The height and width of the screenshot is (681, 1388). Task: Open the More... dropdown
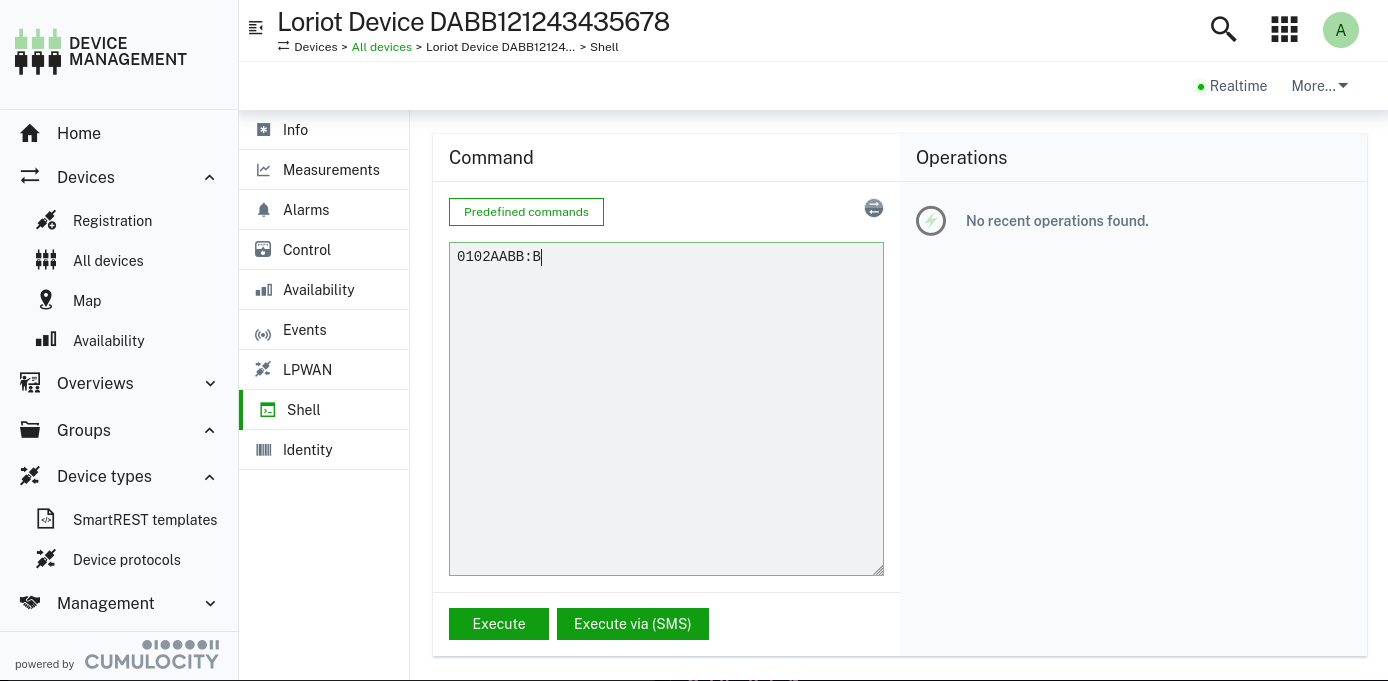tap(1319, 86)
